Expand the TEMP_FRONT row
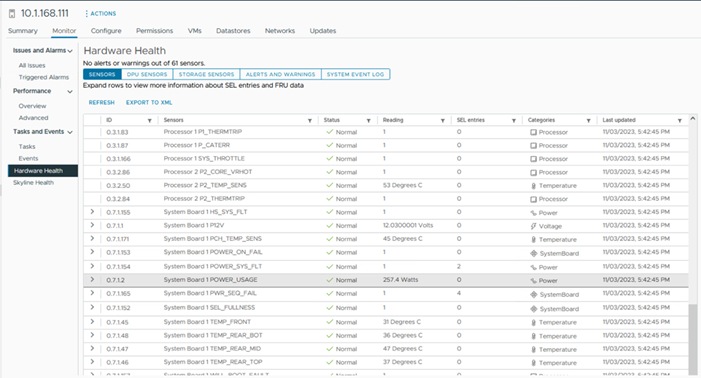 (92, 322)
